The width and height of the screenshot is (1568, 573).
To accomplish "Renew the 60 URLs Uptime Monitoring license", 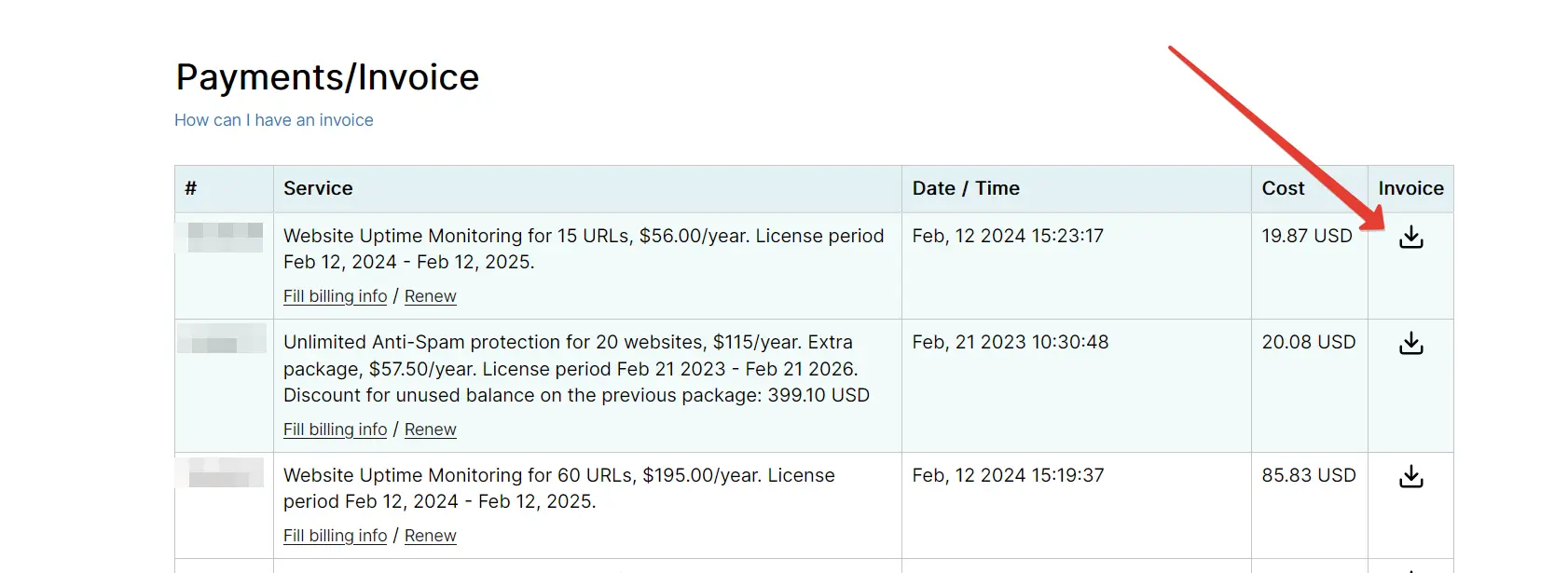I will (430, 536).
